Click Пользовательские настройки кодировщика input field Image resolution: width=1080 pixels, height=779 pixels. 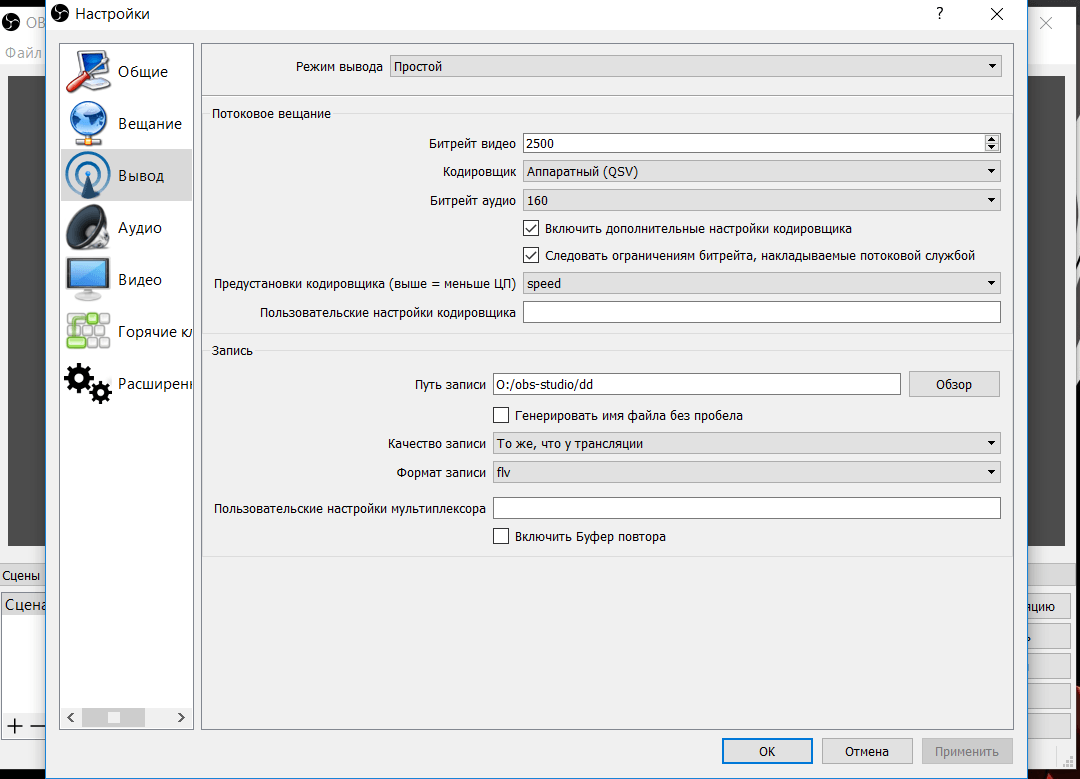tap(762, 312)
